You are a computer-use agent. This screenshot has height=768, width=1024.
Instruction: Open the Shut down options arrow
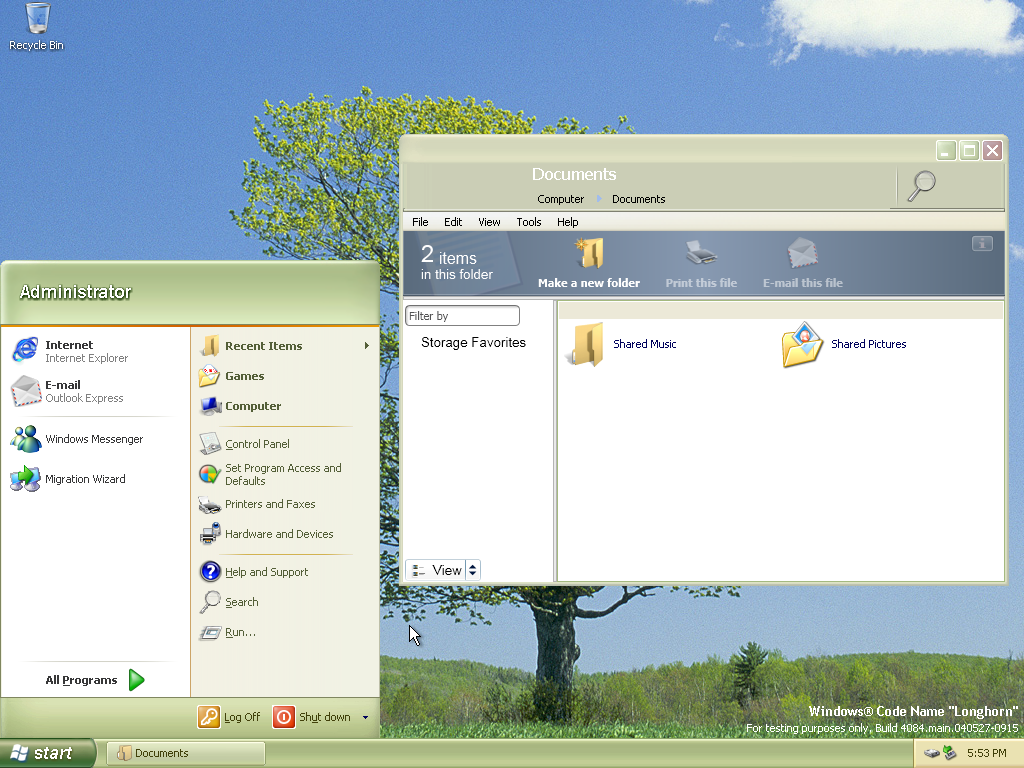365,717
